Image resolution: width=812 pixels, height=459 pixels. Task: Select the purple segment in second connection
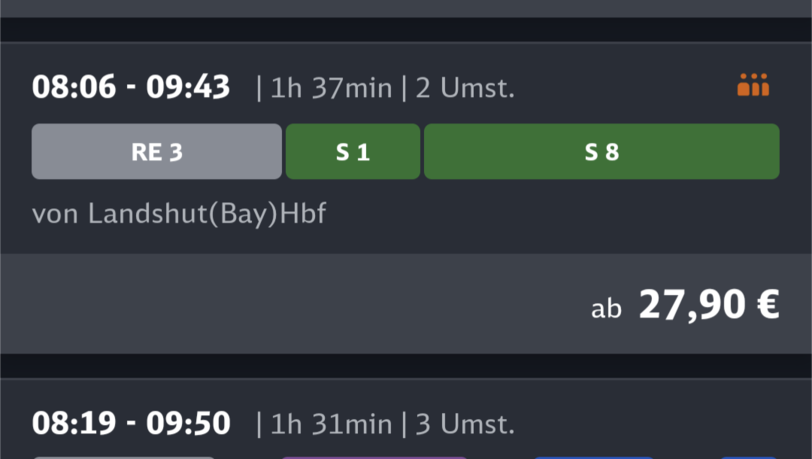pyautogui.click(x=373, y=456)
